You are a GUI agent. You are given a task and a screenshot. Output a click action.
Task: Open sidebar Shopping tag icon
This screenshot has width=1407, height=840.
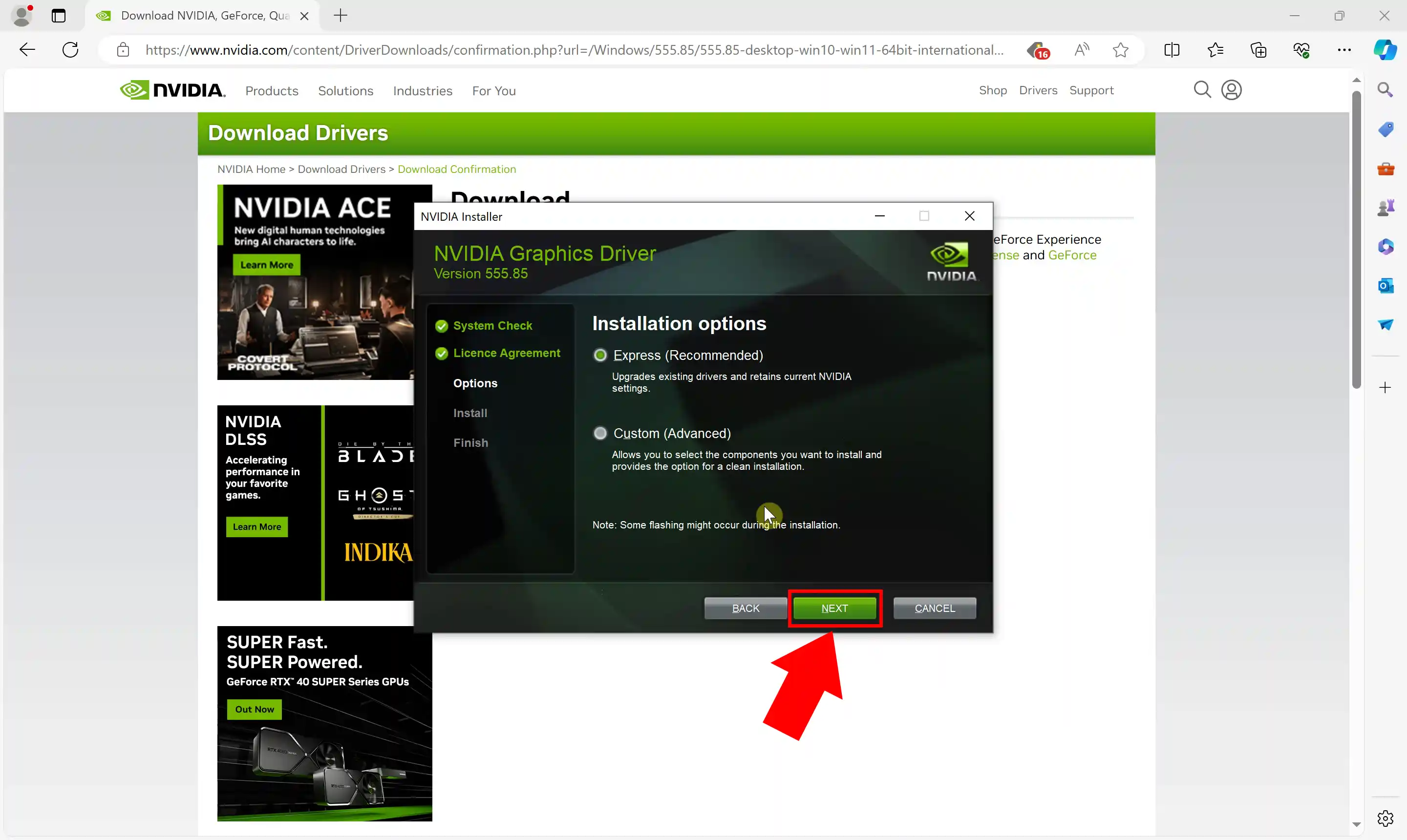[x=1385, y=129]
